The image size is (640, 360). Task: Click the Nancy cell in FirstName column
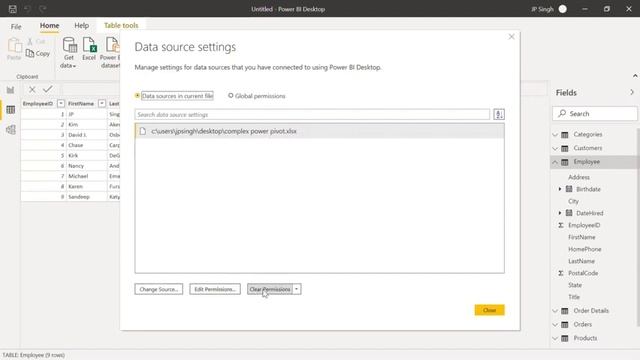(87, 166)
